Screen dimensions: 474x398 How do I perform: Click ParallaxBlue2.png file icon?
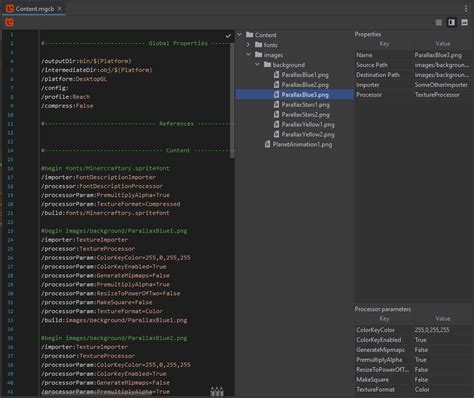(276, 85)
